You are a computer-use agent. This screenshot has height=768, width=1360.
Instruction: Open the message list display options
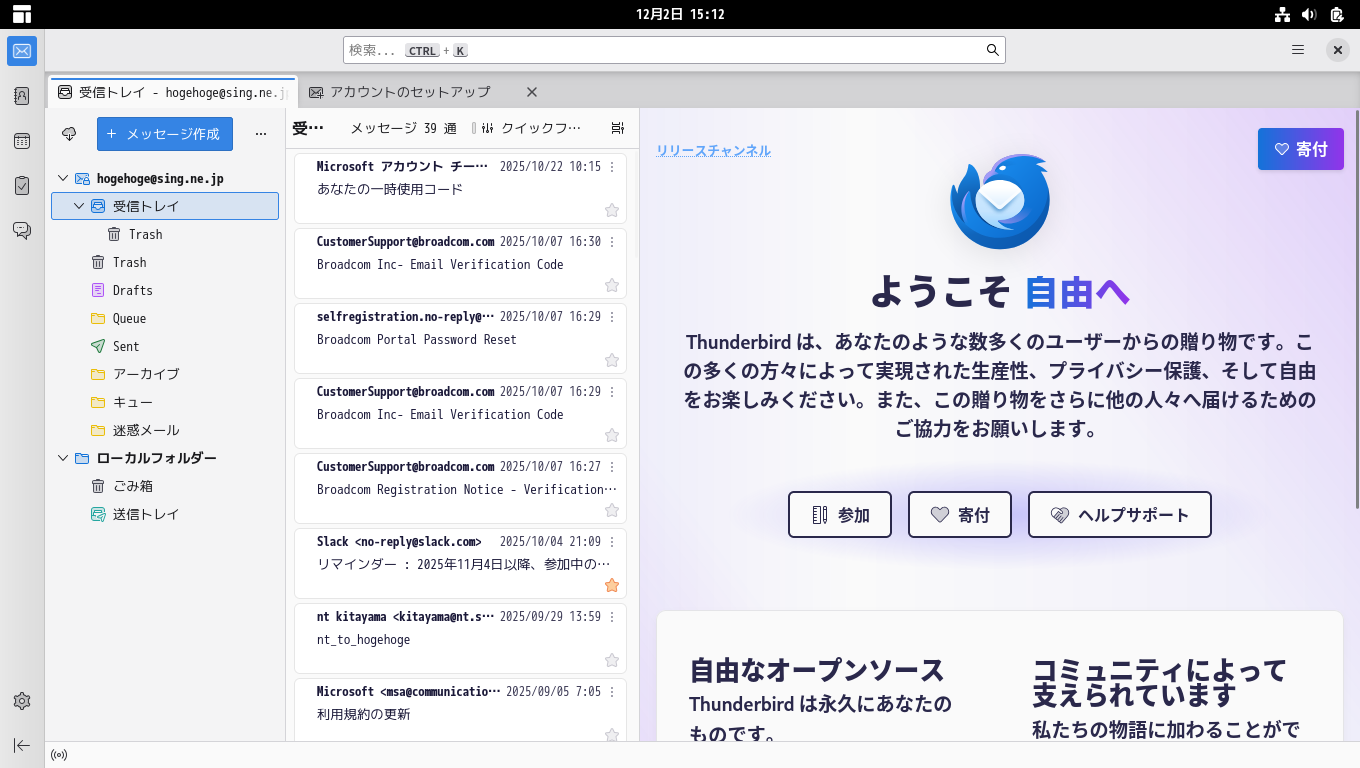point(617,128)
